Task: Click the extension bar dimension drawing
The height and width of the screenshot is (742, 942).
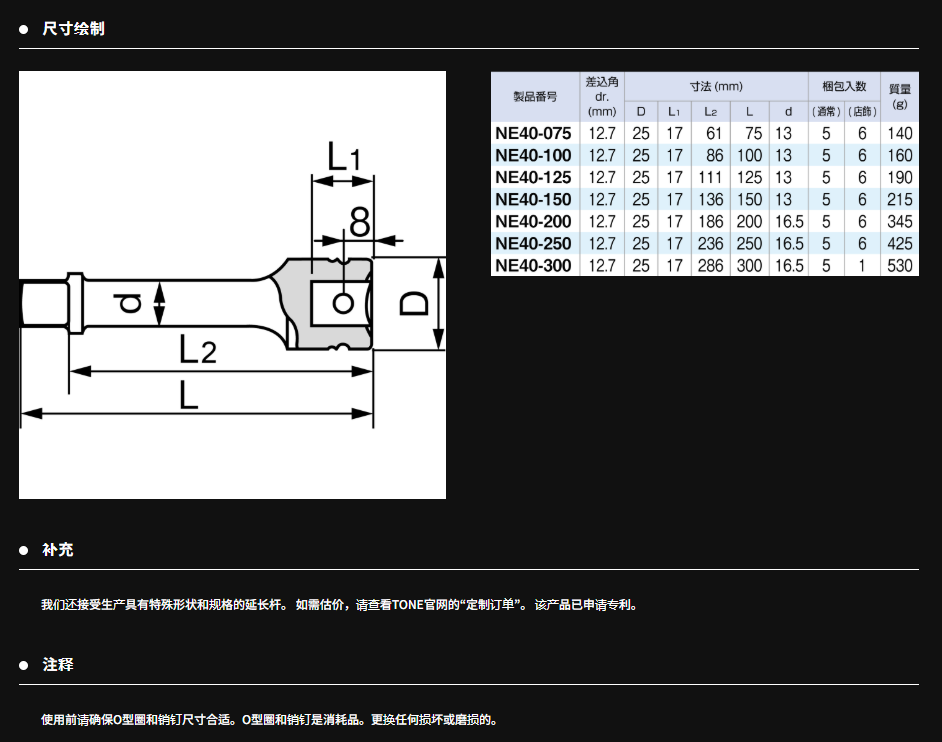Action: (232, 285)
